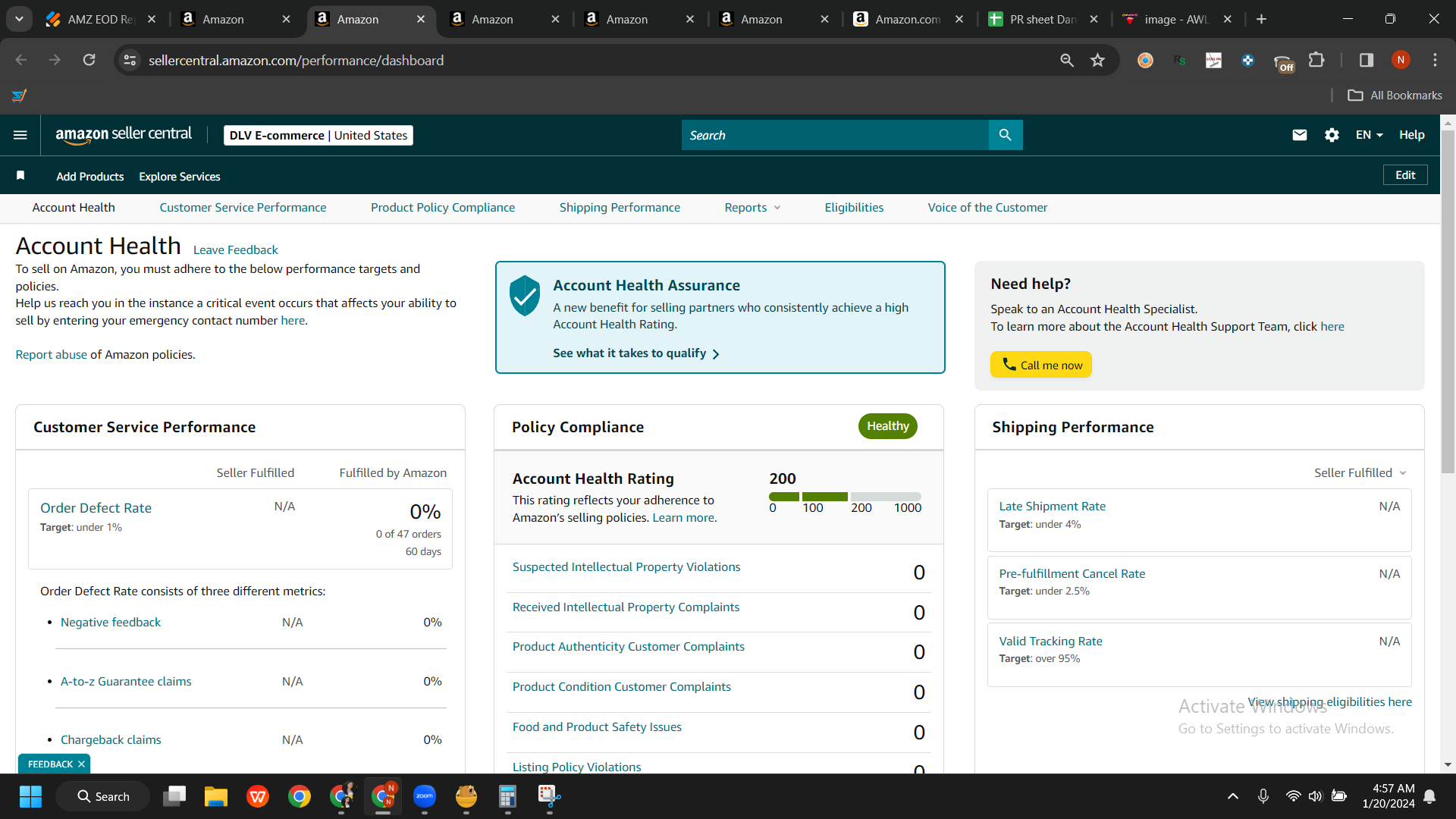Image resolution: width=1456 pixels, height=819 pixels.
Task: Open the Eligibilities tab
Action: (854, 208)
